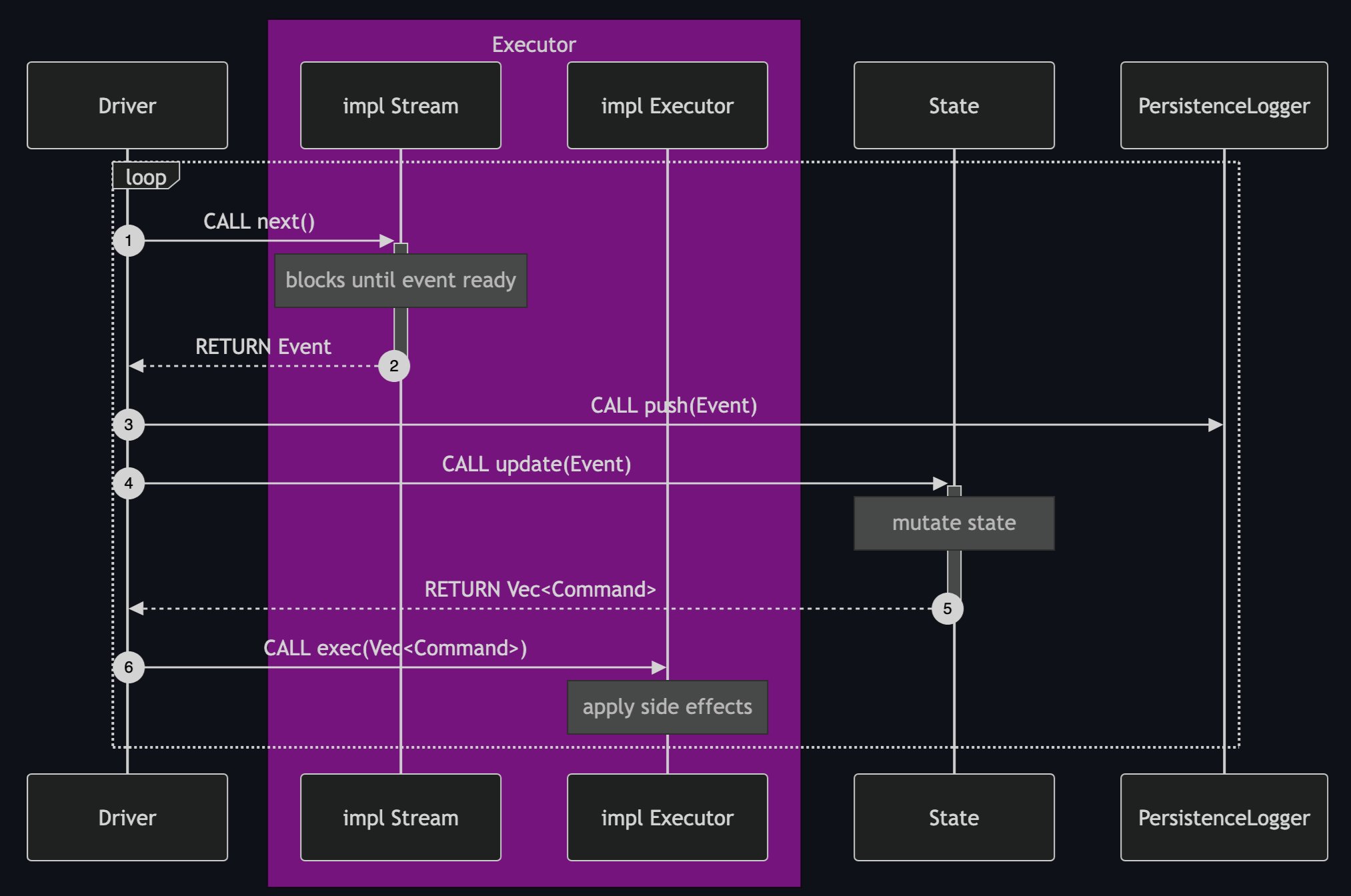Select the mutate state note box
The height and width of the screenshot is (896, 1351).
[954, 523]
